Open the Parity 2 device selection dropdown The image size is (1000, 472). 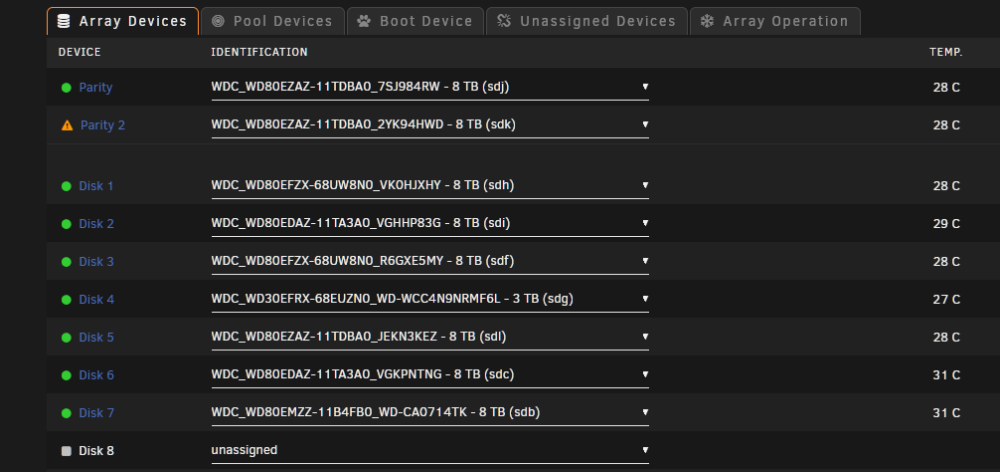[x=430, y=125]
